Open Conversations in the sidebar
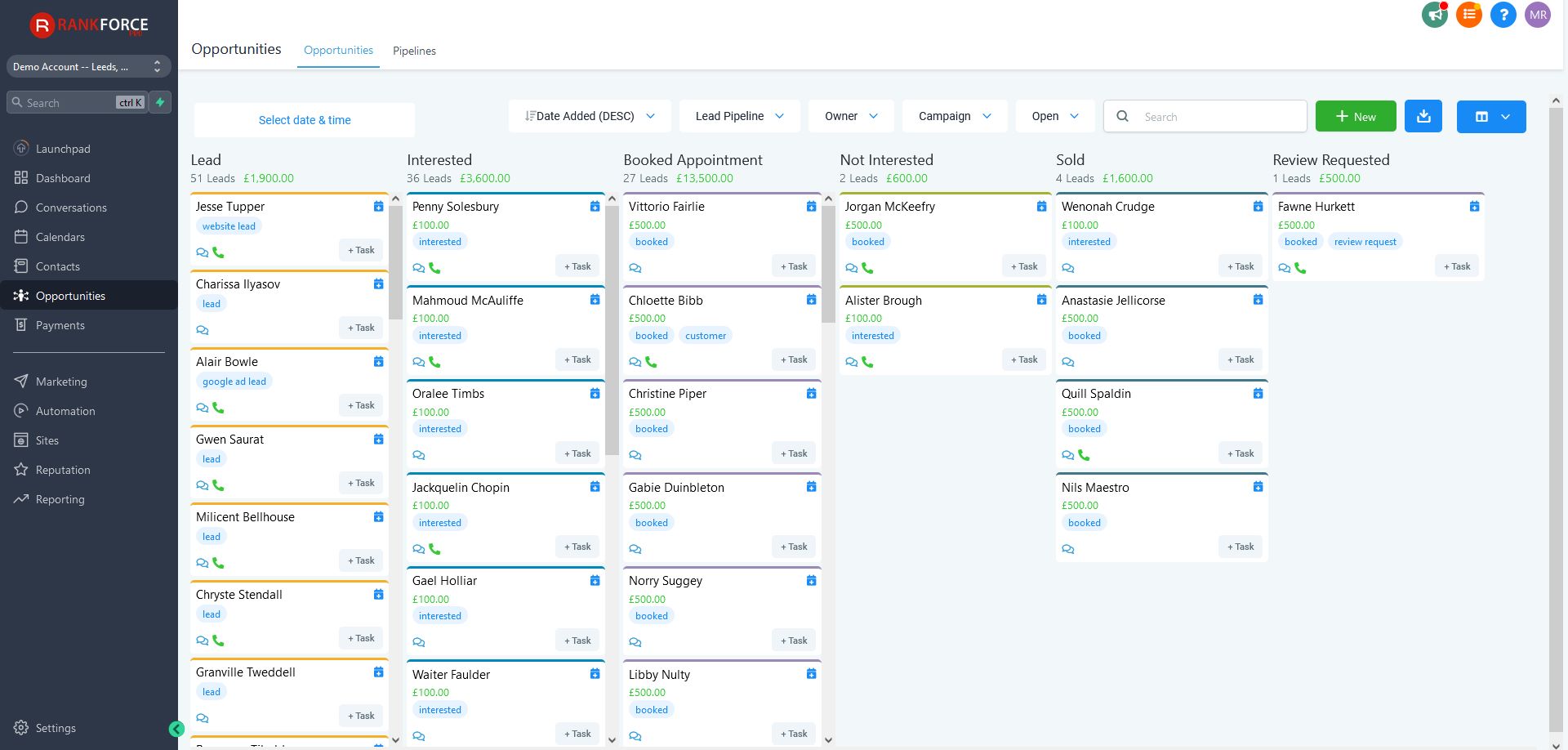This screenshot has height=750, width=1568. [x=71, y=208]
